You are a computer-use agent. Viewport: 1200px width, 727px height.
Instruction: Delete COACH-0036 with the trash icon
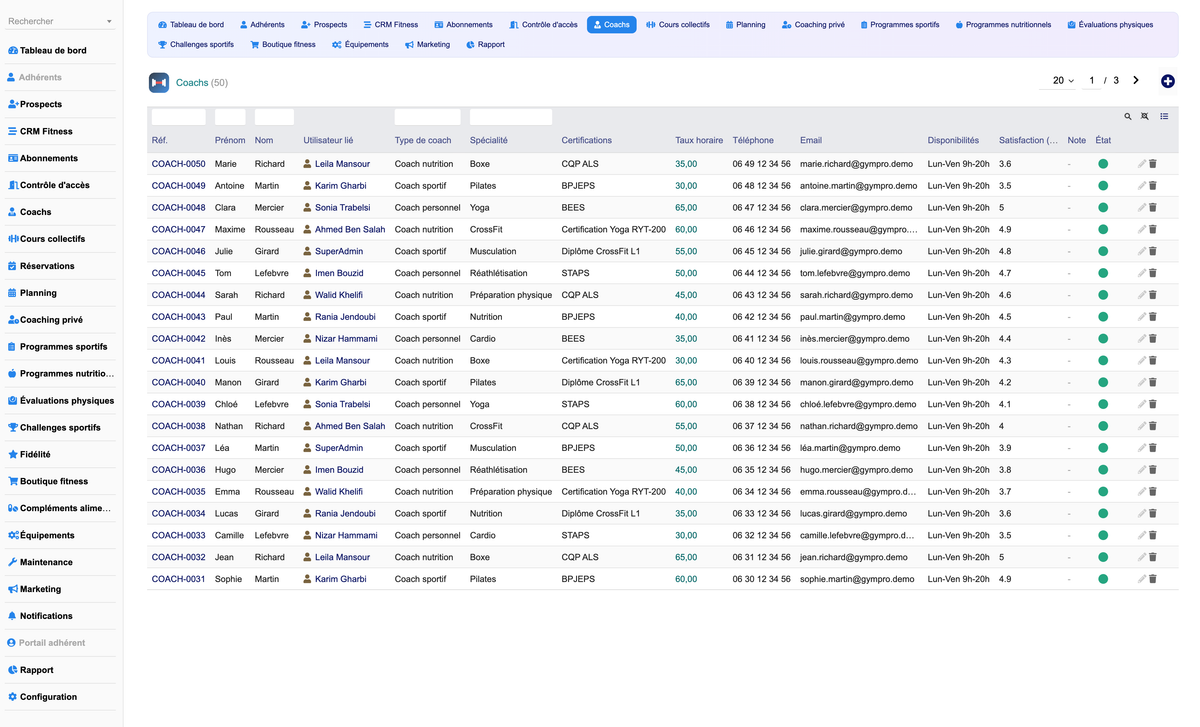coord(1153,470)
